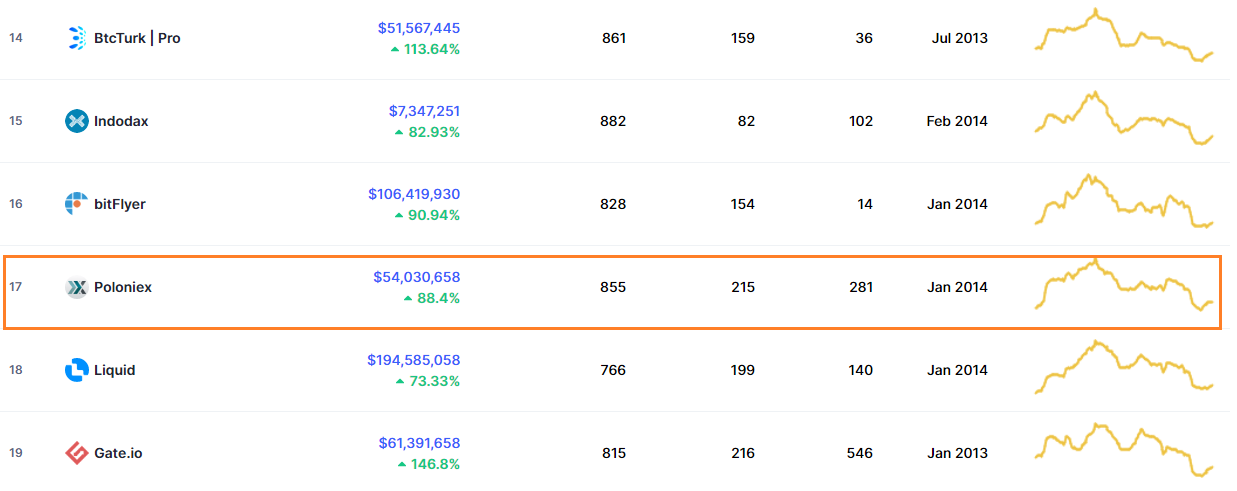The height and width of the screenshot is (491, 1237).
Task: Click the value 281 in Poloniex row
Action: click(860, 287)
